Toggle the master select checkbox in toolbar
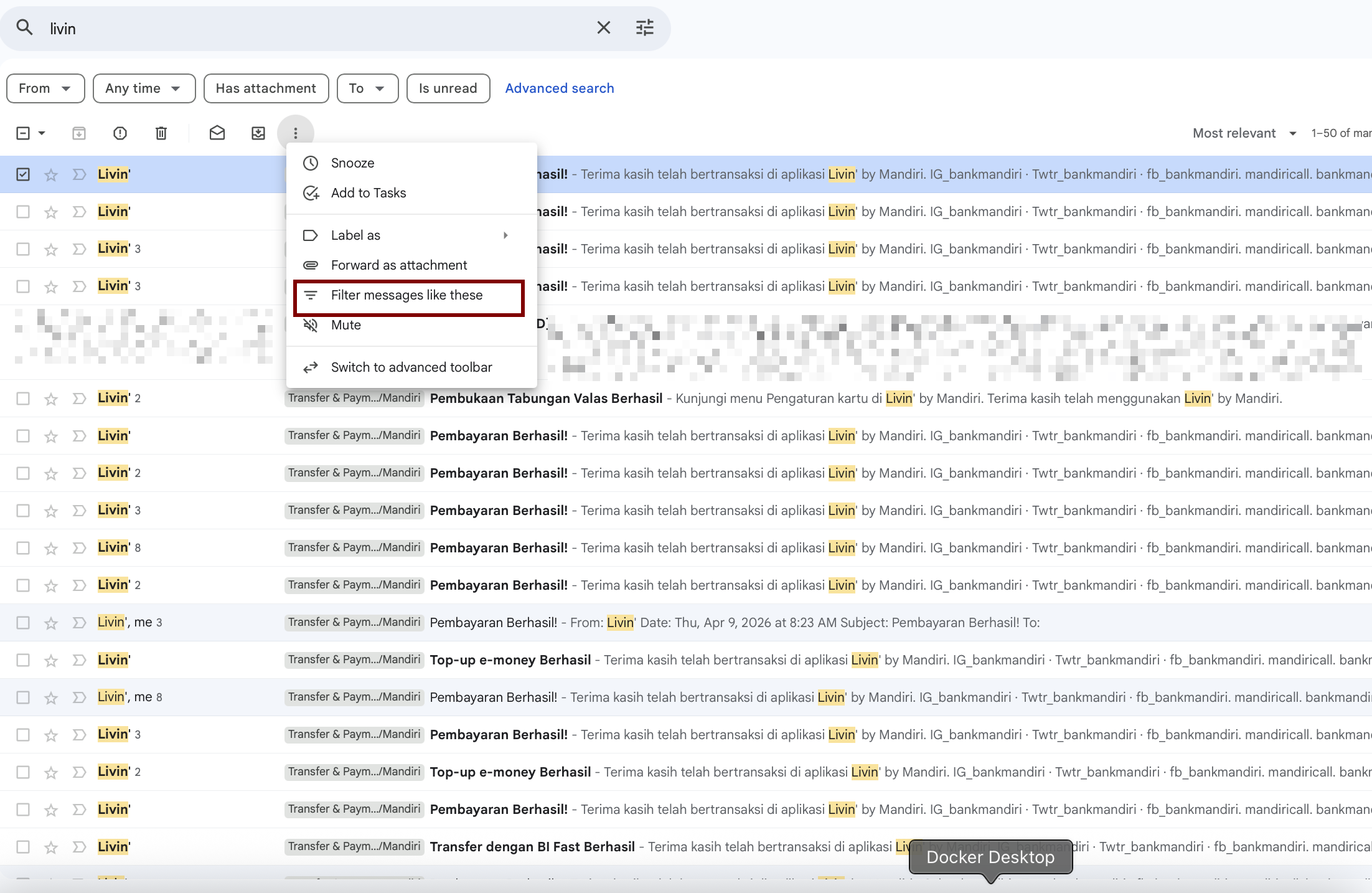The height and width of the screenshot is (893, 1372). pyautogui.click(x=23, y=133)
